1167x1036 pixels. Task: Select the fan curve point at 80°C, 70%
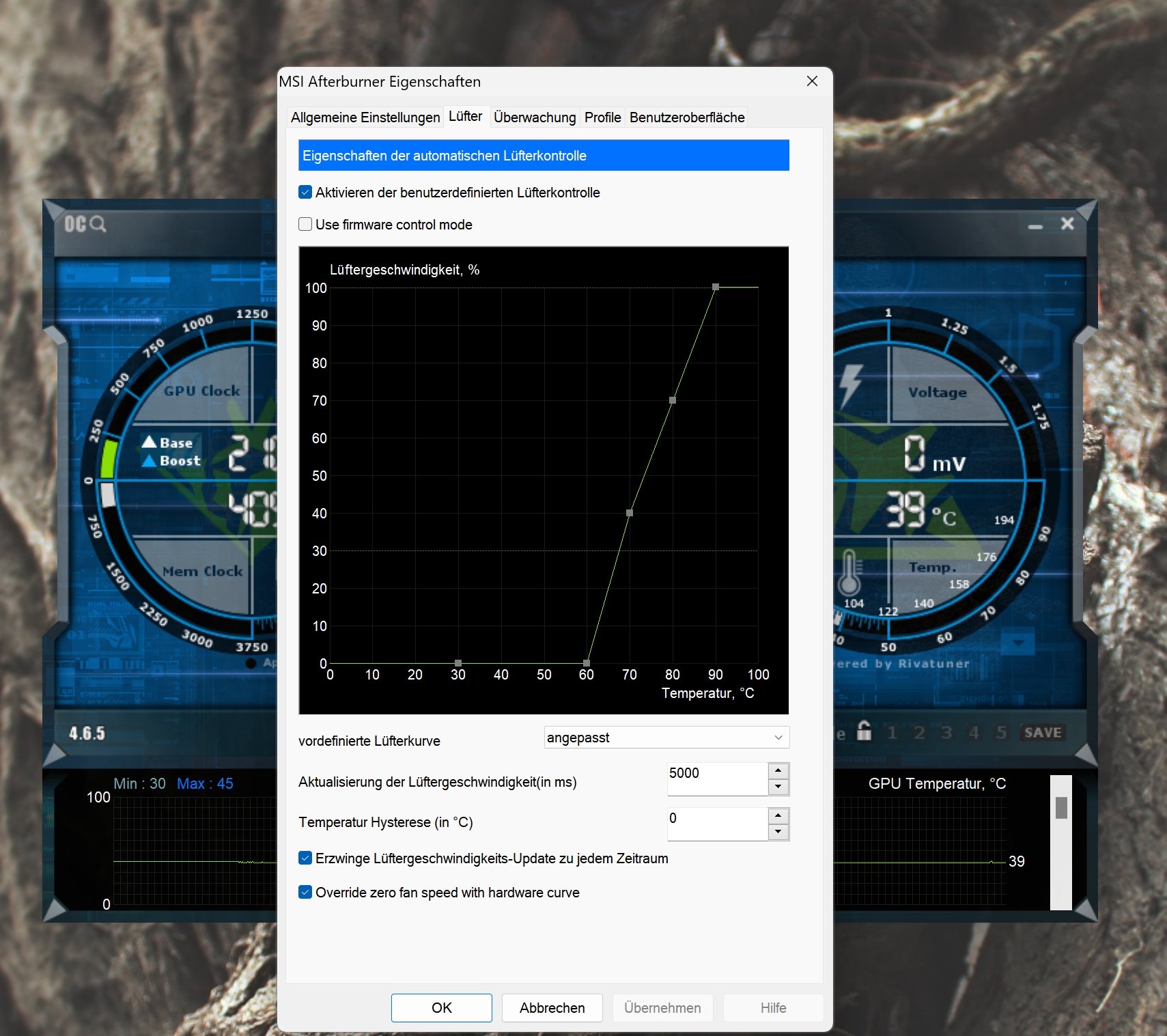point(673,400)
